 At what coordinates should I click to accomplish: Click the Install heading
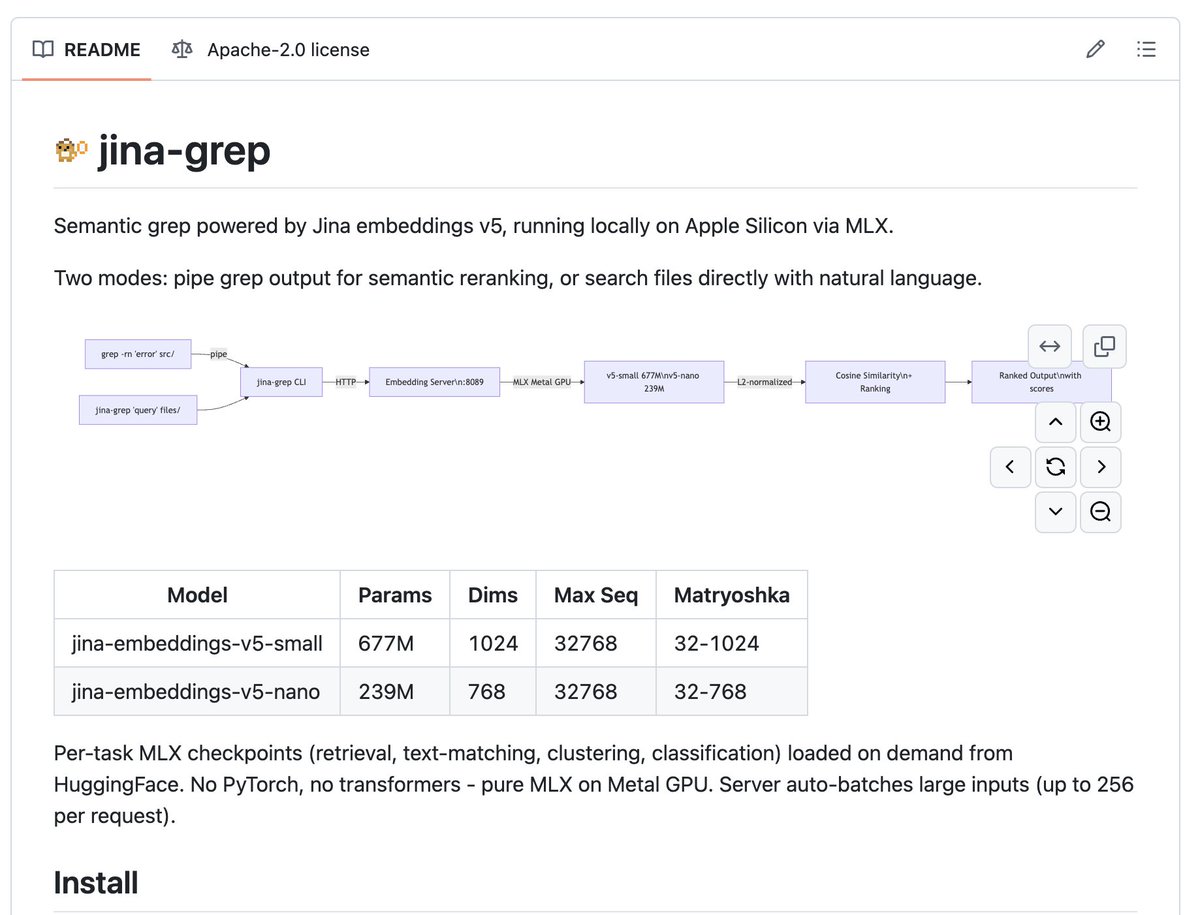coord(96,883)
